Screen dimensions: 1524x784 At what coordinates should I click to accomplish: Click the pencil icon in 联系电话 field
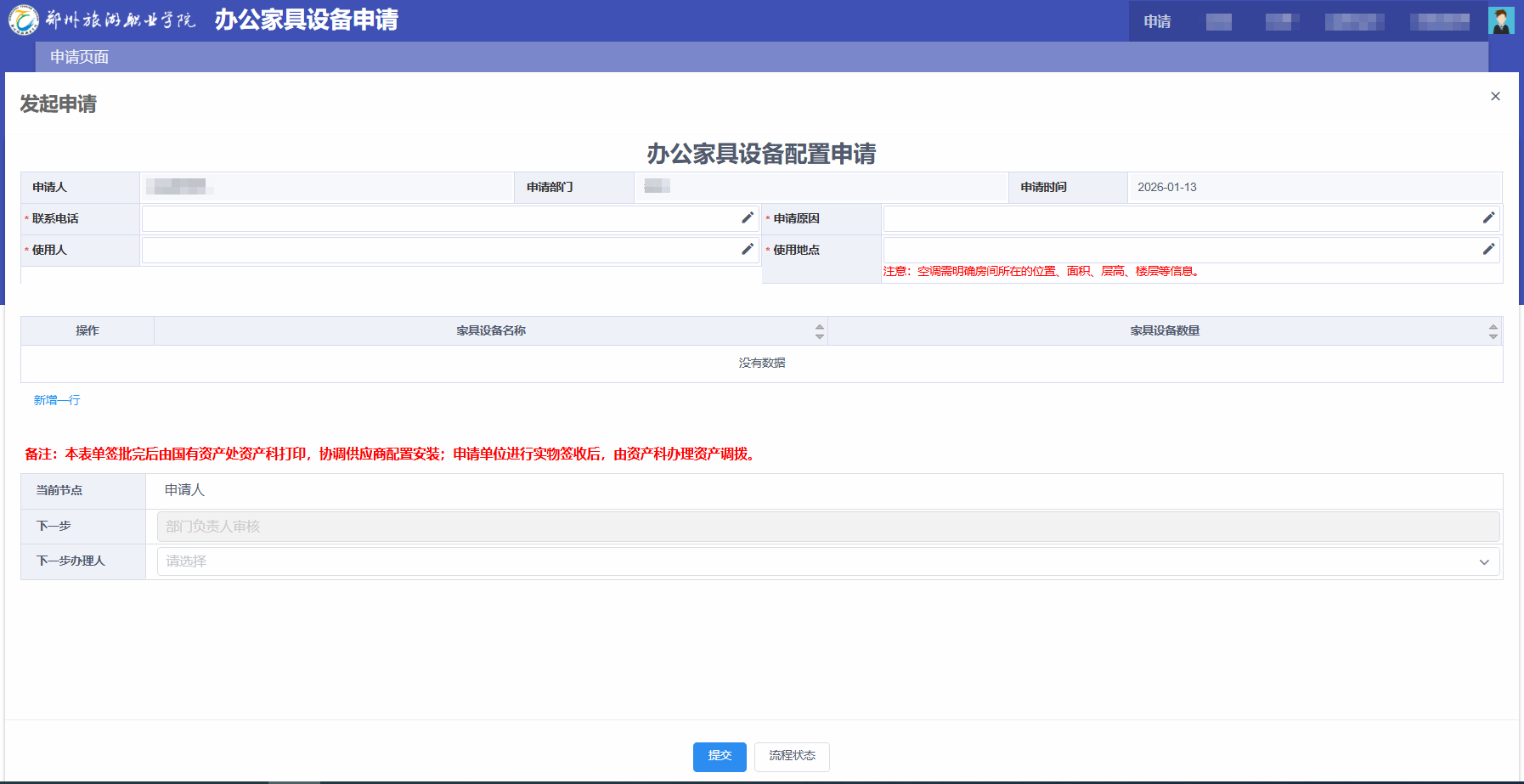click(747, 218)
